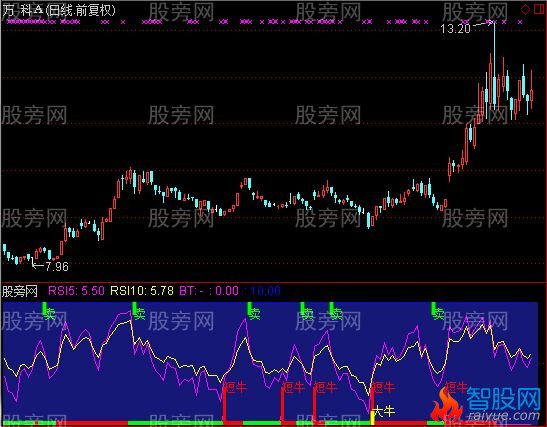Click the 万科A (日线.前复权) chart title
The image size is (547, 427).
coord(59,11)
